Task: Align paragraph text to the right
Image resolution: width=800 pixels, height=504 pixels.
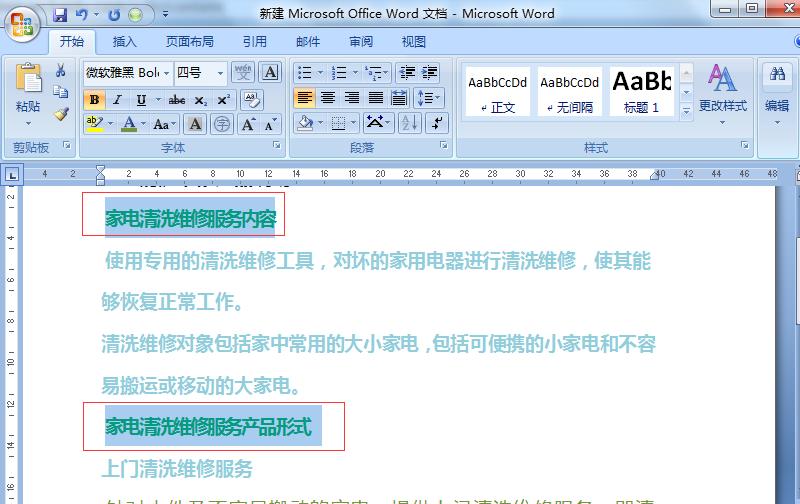Action: (x=352, y=97)
